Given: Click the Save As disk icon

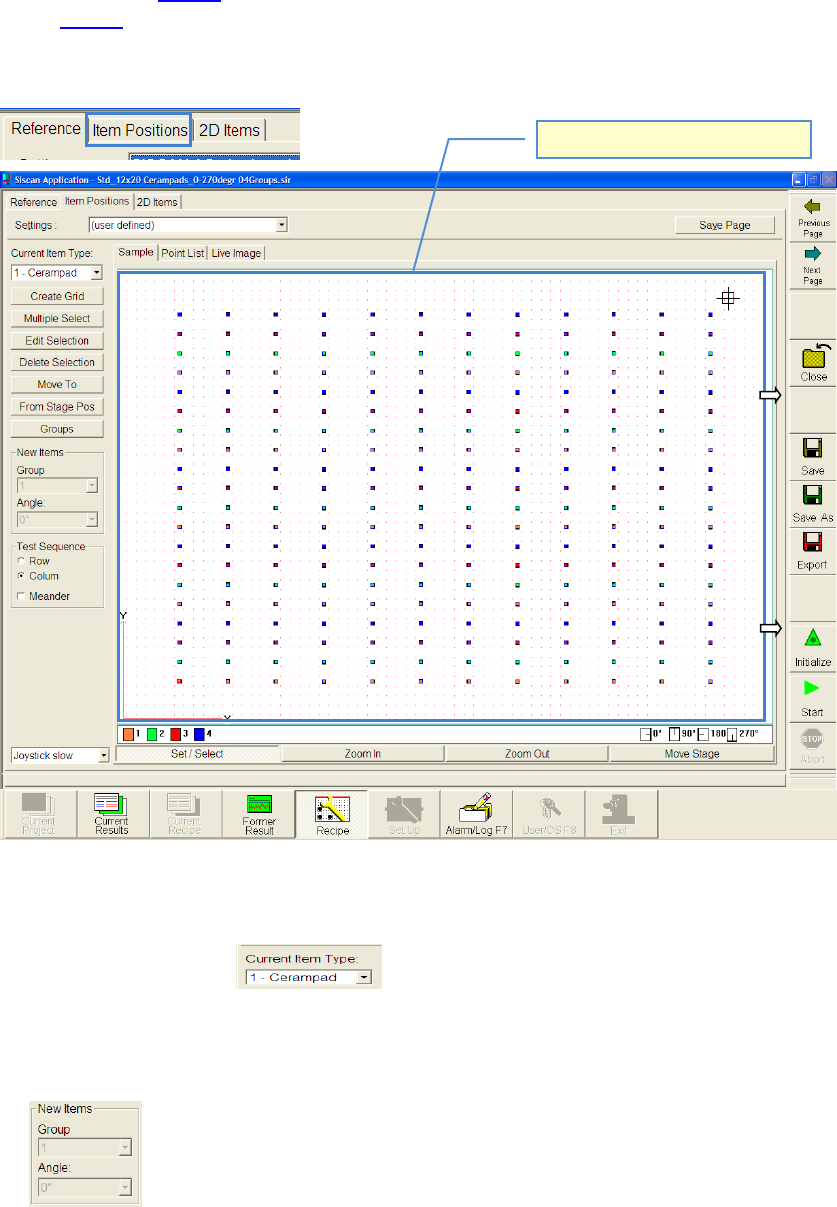Looking at the screenshot, I should 813,496.
